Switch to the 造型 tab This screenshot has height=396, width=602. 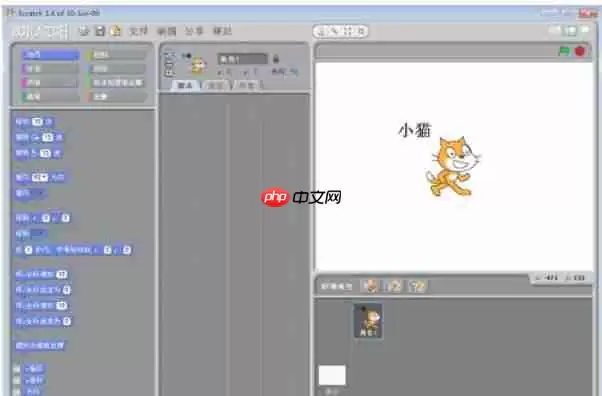pyautogui.click(x=216, y=85)
